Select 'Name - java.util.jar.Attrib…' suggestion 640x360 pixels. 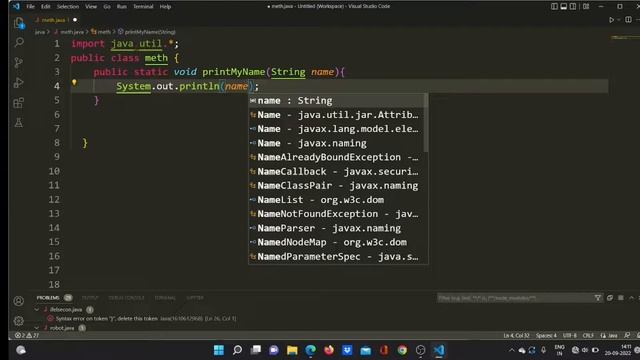(x=336, y=115)
